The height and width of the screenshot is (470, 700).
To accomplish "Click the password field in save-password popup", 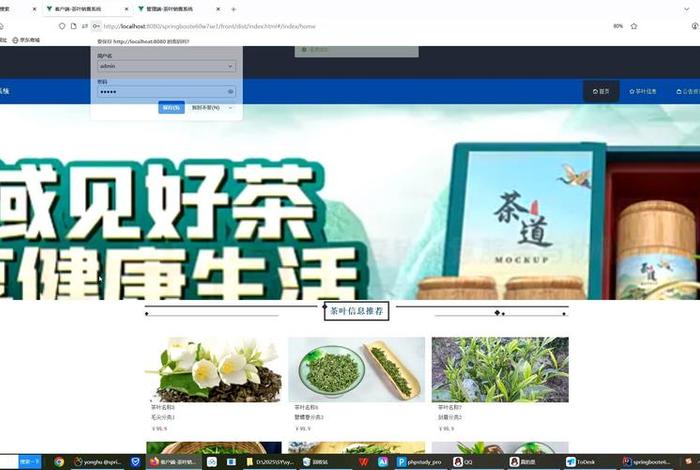I will (x=167, y=92).
